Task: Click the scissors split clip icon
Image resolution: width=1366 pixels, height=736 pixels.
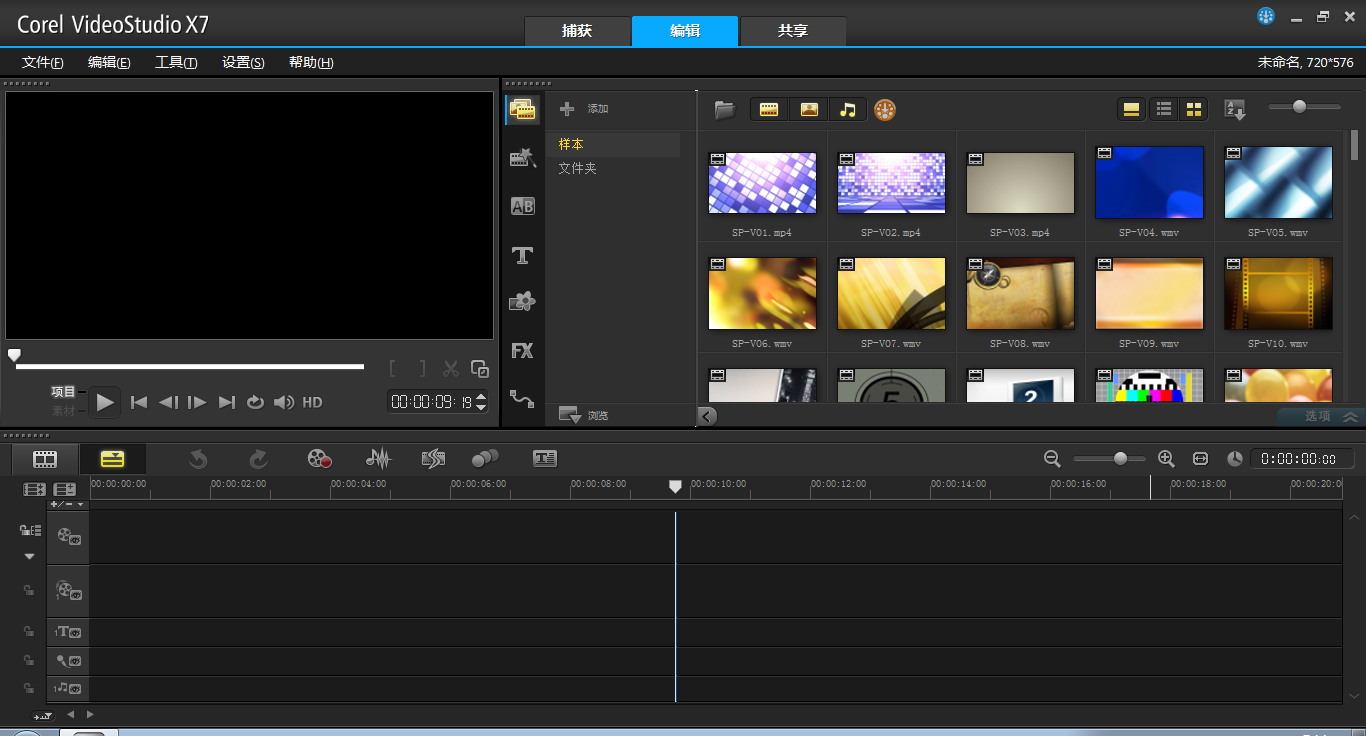Action: tap(451, 369)
